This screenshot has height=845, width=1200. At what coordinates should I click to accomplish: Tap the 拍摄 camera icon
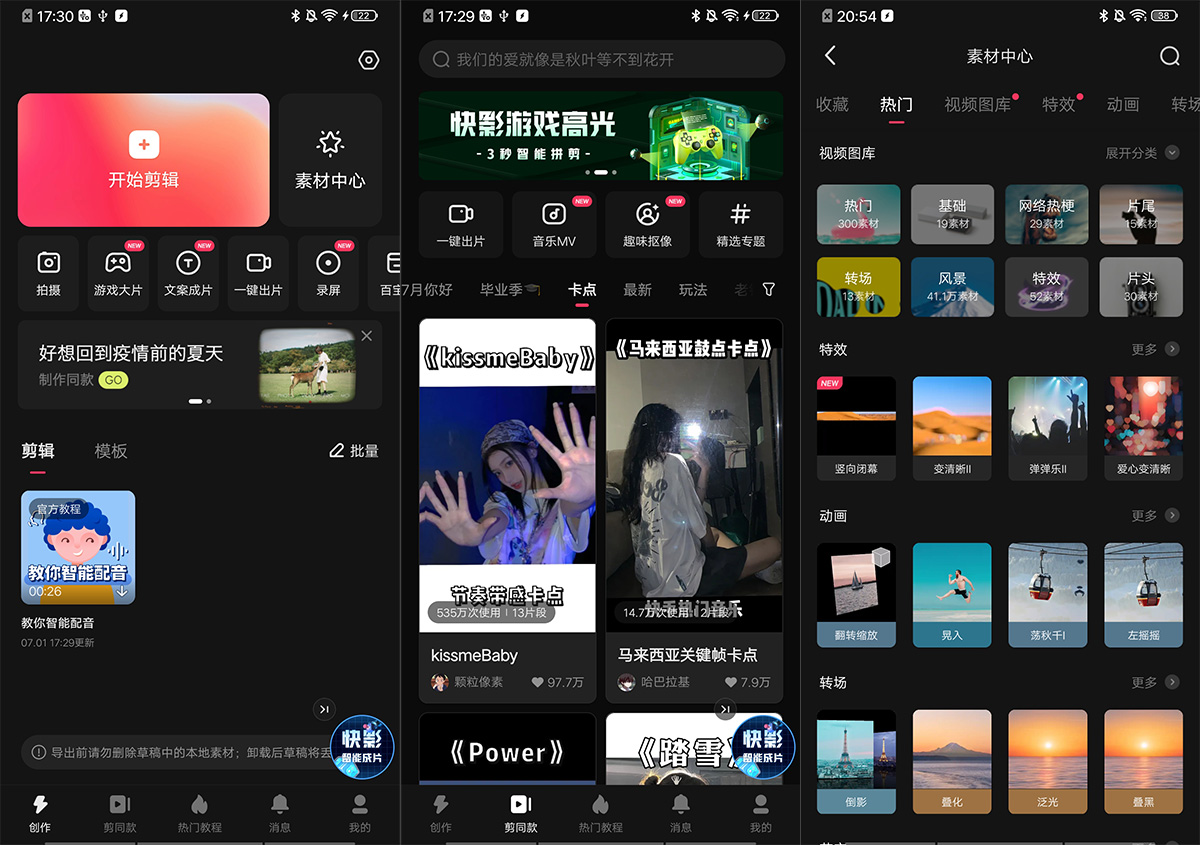click(48, 263)
